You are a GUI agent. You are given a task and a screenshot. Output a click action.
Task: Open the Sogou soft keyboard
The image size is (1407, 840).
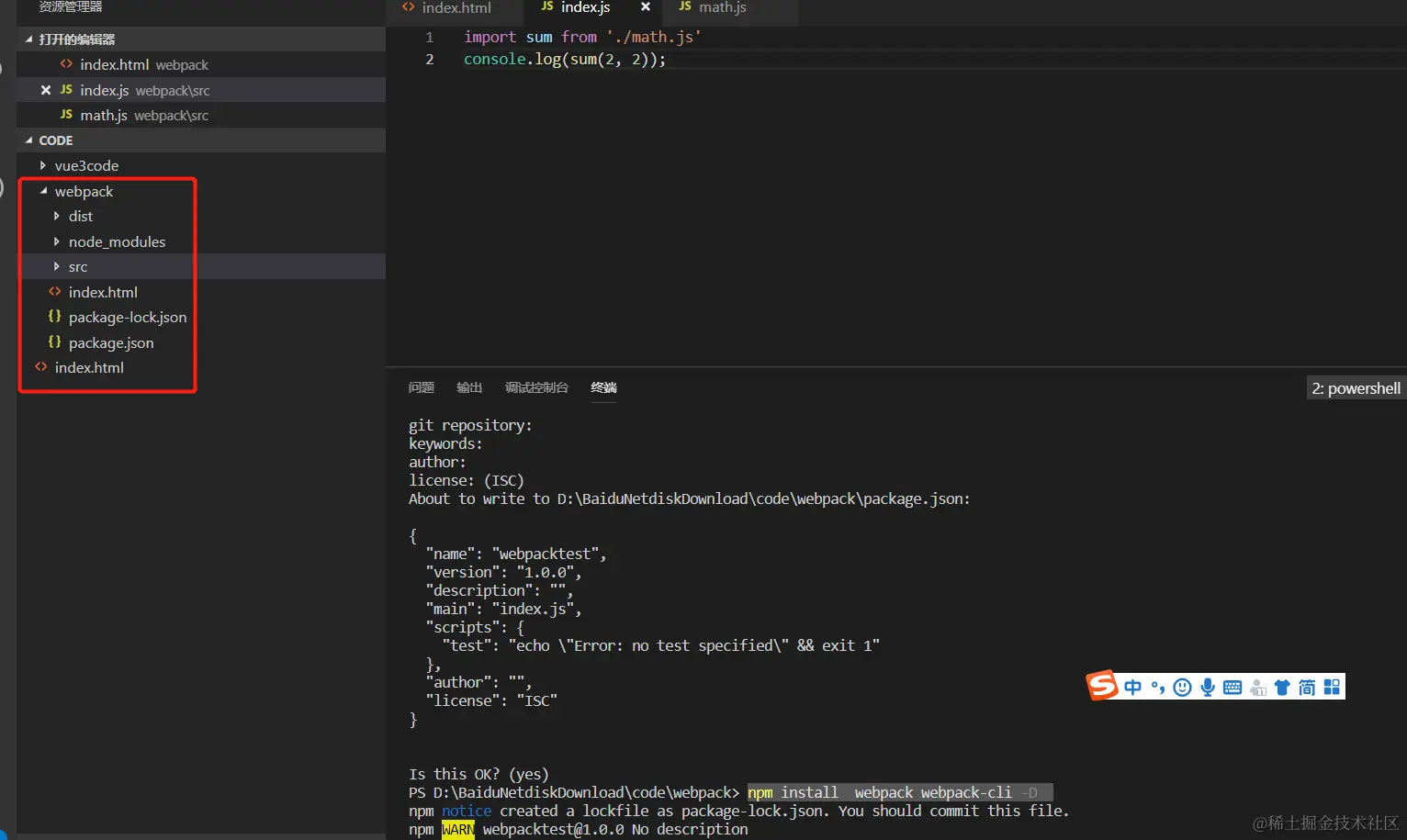[x=1233, y=687]
